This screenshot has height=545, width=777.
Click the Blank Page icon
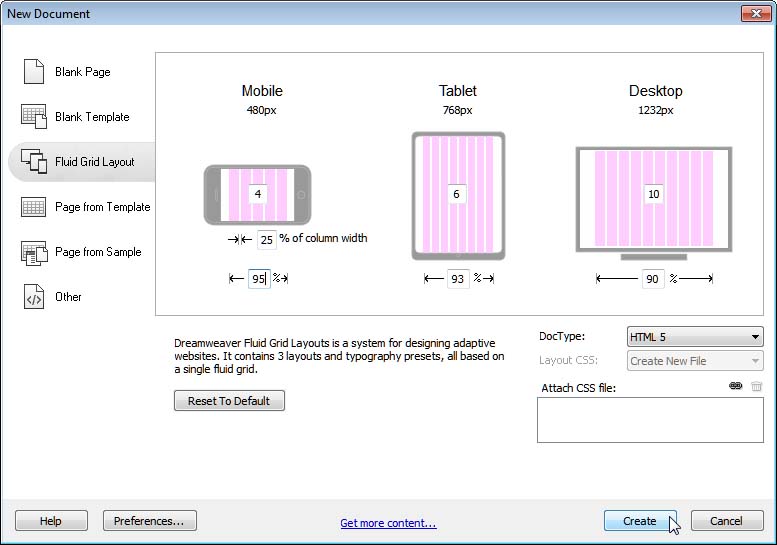(x=34, y=72)
